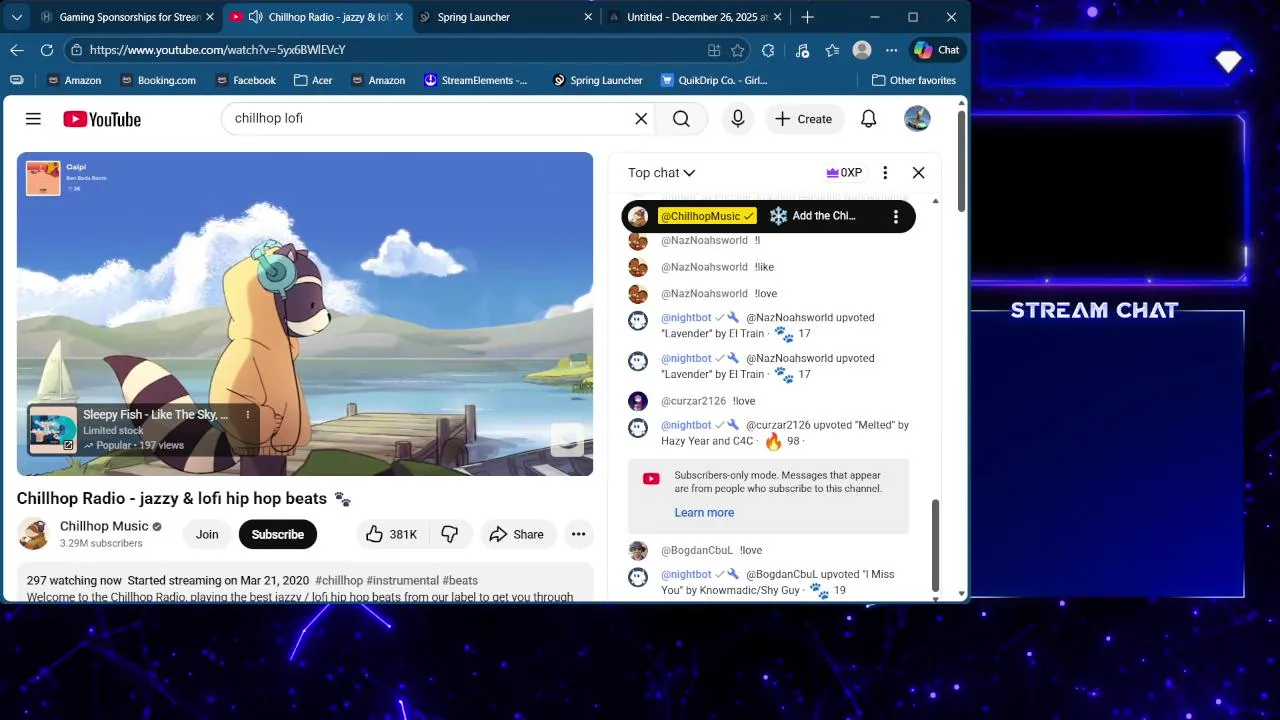Go to the YouTube home logo
1280x720 pixels.
point(102,119)
